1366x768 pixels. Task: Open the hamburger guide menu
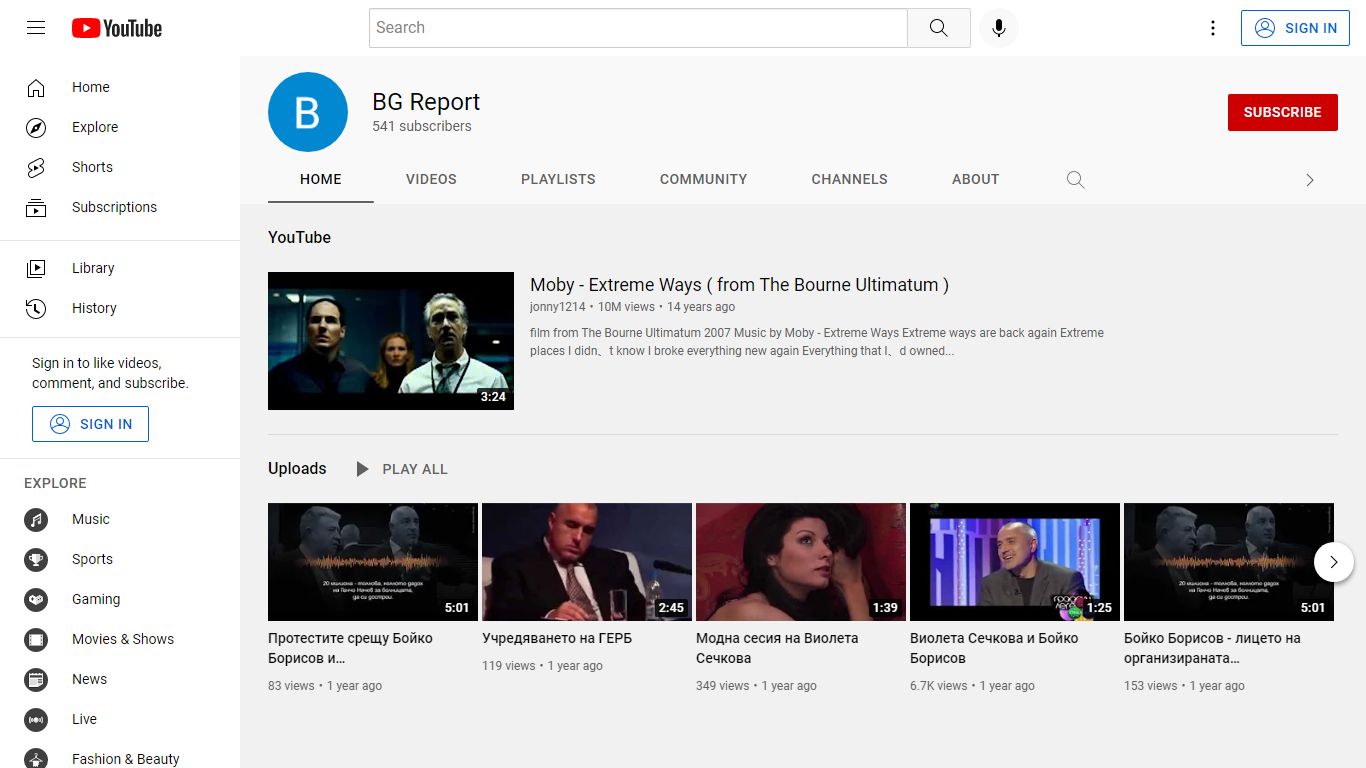click(36, 28)
